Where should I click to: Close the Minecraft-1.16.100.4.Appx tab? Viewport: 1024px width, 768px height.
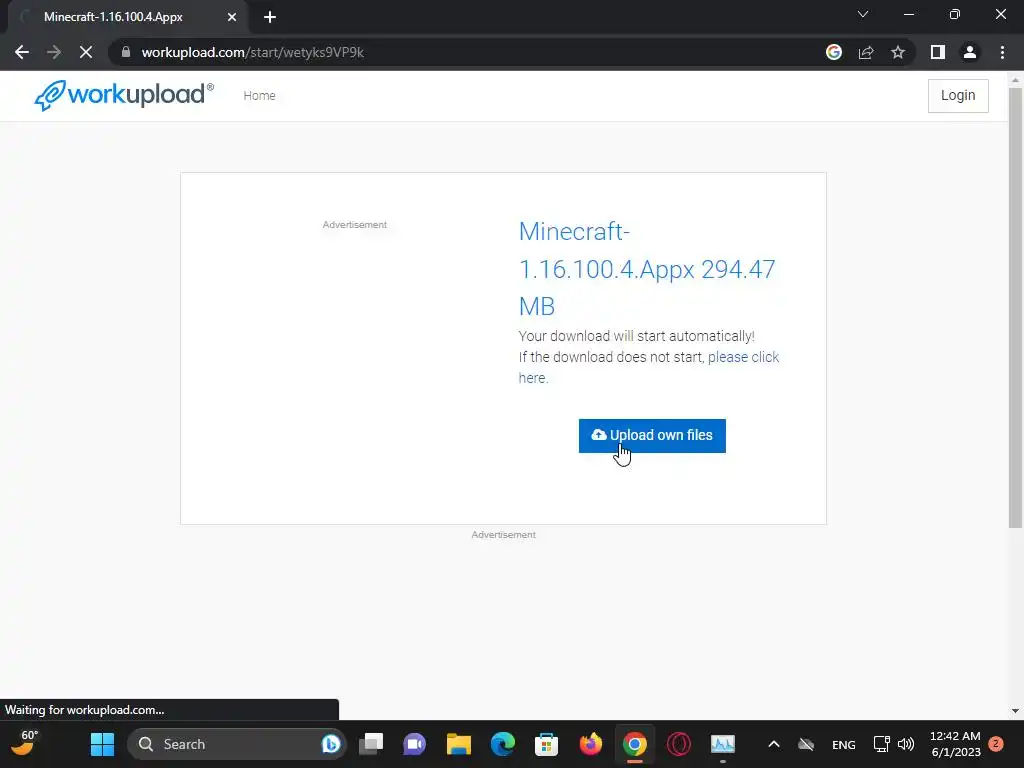232,17
